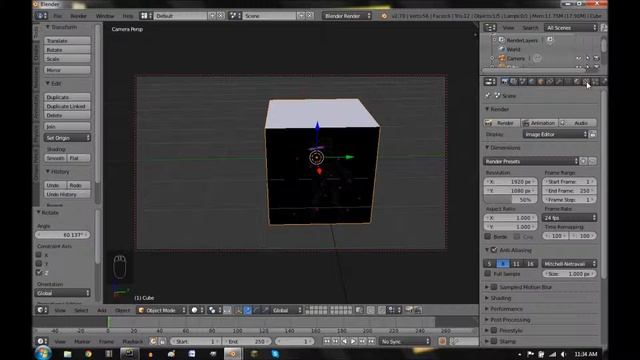Open the Image Editor display dropdown
The height and width of the screenshot is (360, 640).
point(555,134)
